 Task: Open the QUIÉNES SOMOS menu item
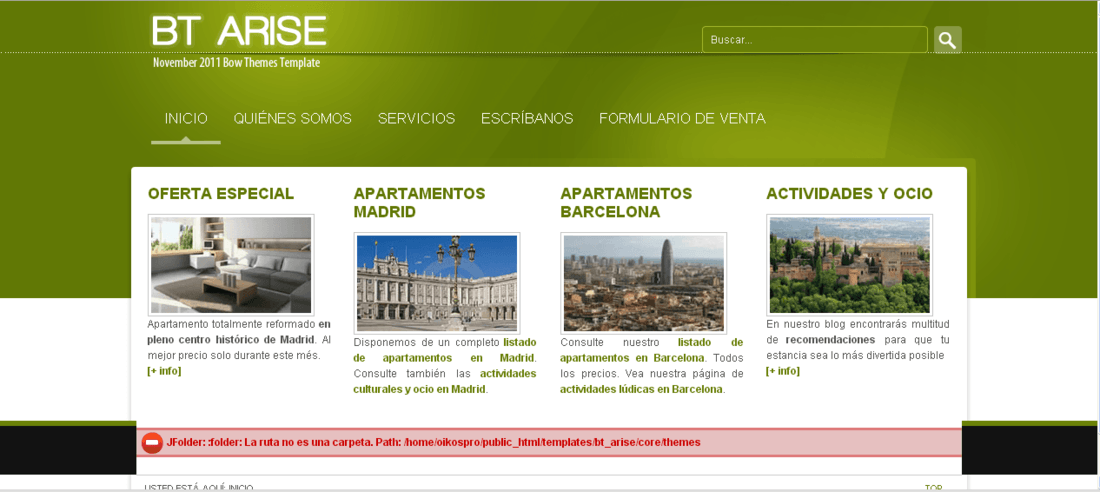tap(293, 119)
